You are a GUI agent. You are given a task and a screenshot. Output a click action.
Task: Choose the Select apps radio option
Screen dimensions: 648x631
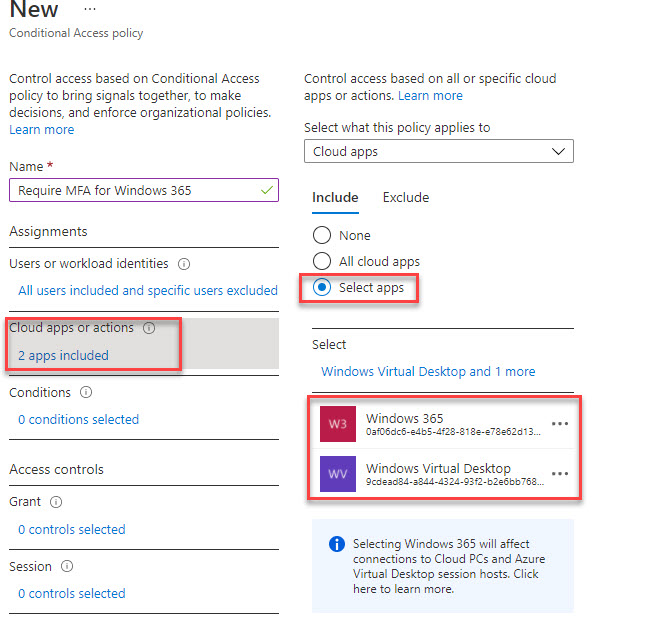pyautogui.click(x=322, y=287)
